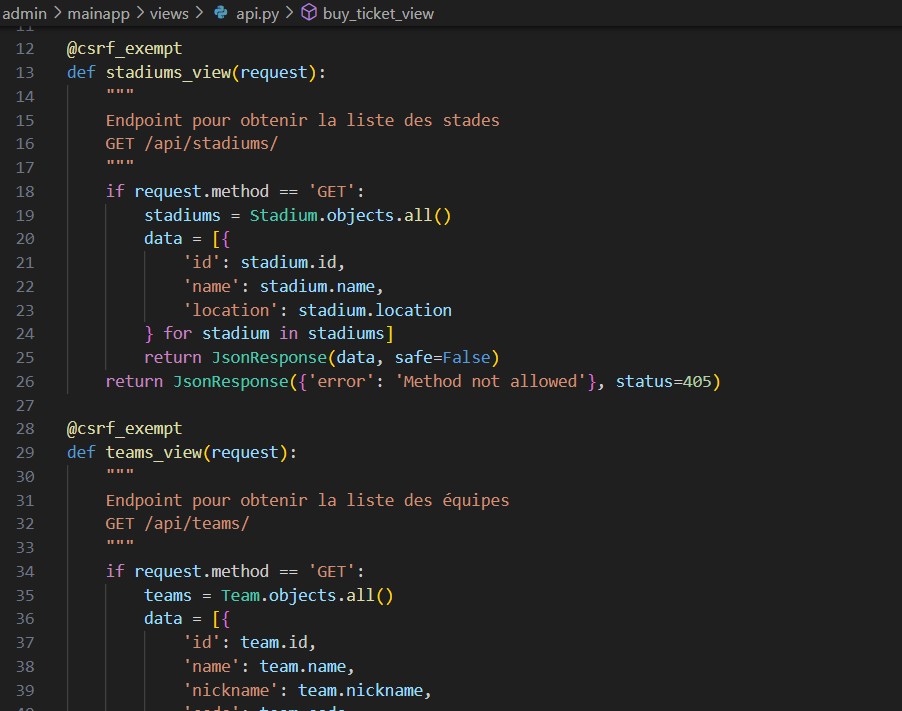Click 'for stadium in stadiums' on line 24
Viewport: 902px width, 711px height.
pyautogui.click(x=273, y=334)
